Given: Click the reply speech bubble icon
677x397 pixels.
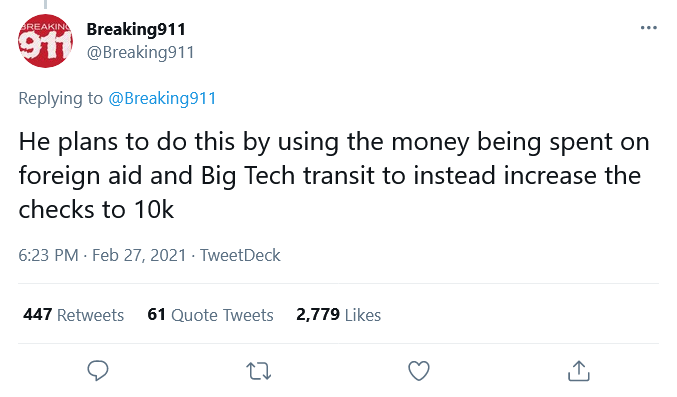Looking at the screenshot, I should pyautogui.click(x=98, y=371).
